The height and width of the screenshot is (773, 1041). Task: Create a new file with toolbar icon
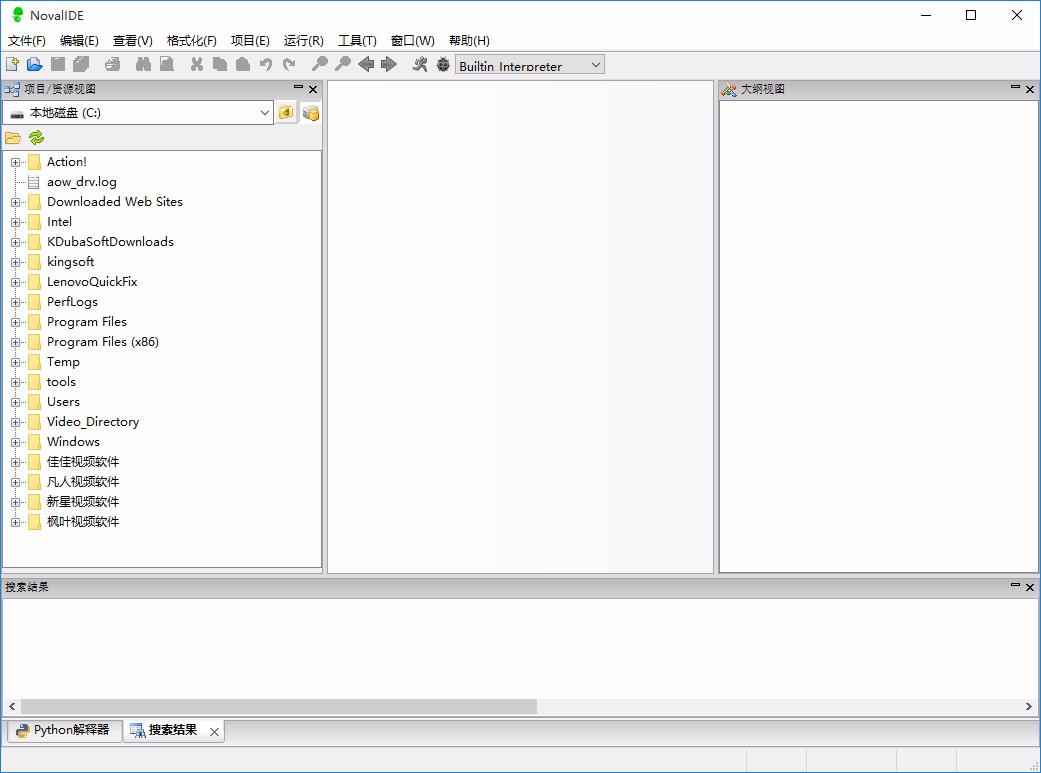pyautogui.click(x=12, y=64)
